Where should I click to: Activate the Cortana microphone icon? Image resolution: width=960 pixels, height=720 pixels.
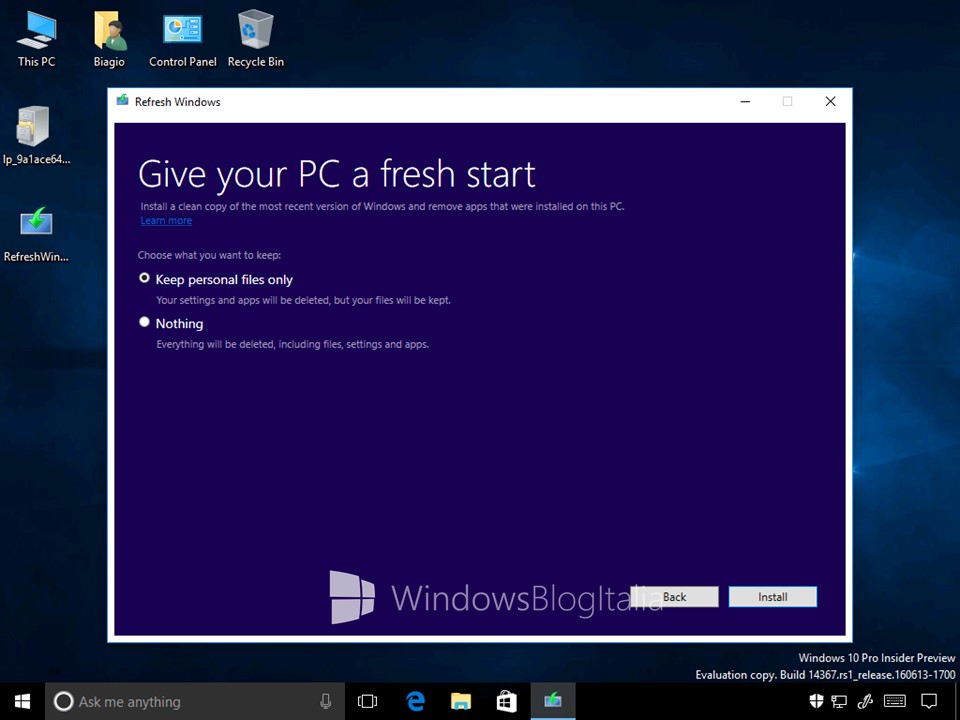(326, 701)
